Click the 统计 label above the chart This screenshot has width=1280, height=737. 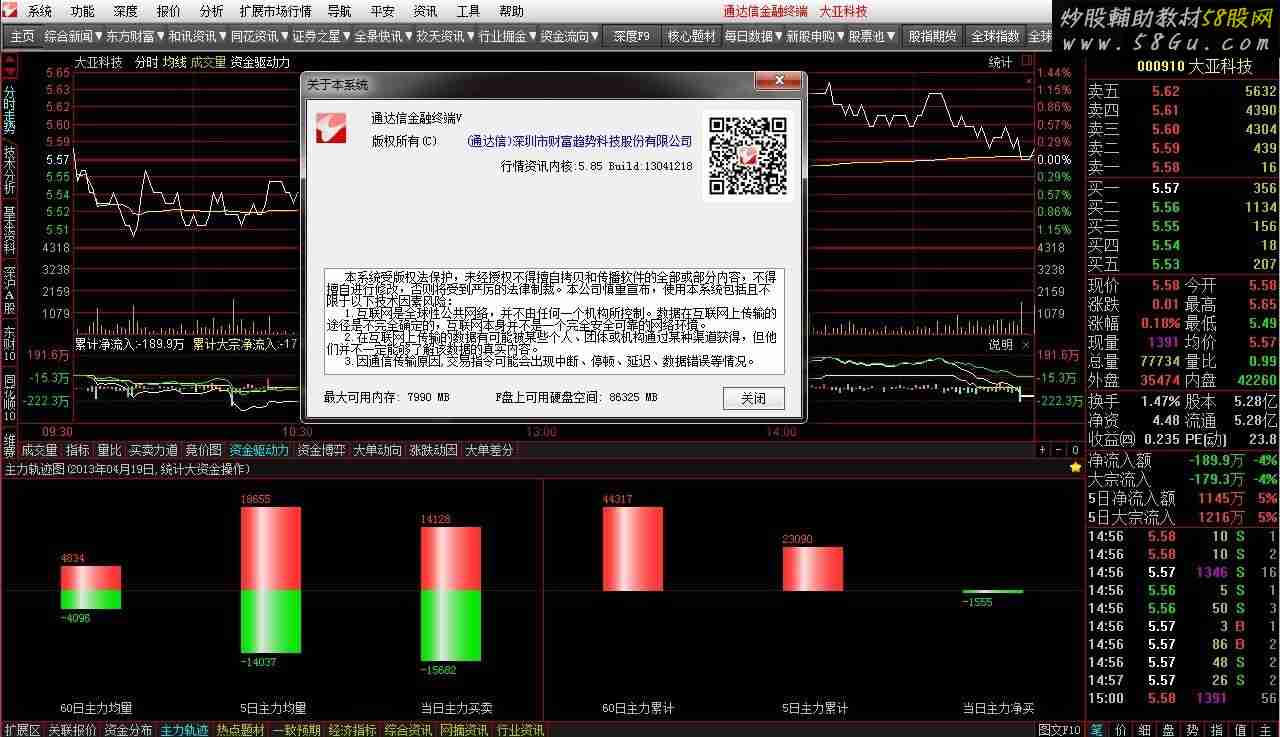pyautogui.click(x=1000, y=62)
